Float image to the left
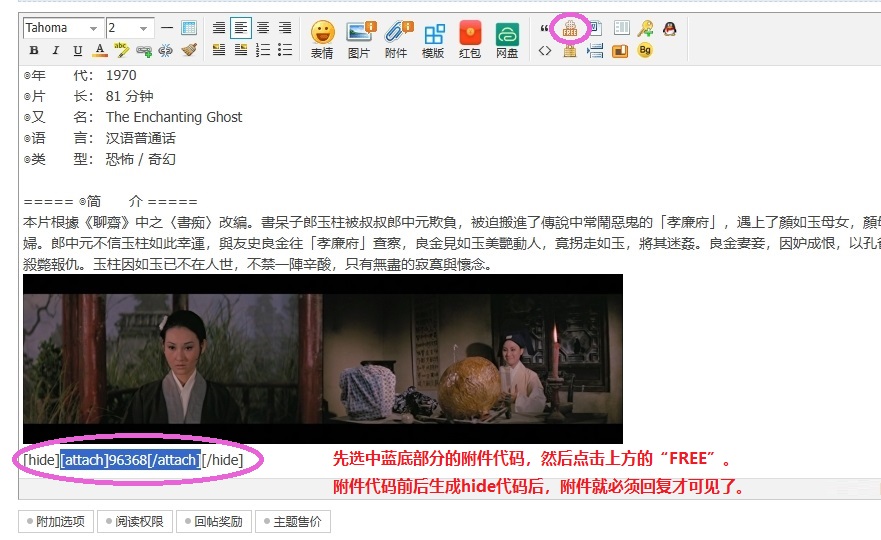The height and width of the screenshot is (540, 881). tap(219, 50)
